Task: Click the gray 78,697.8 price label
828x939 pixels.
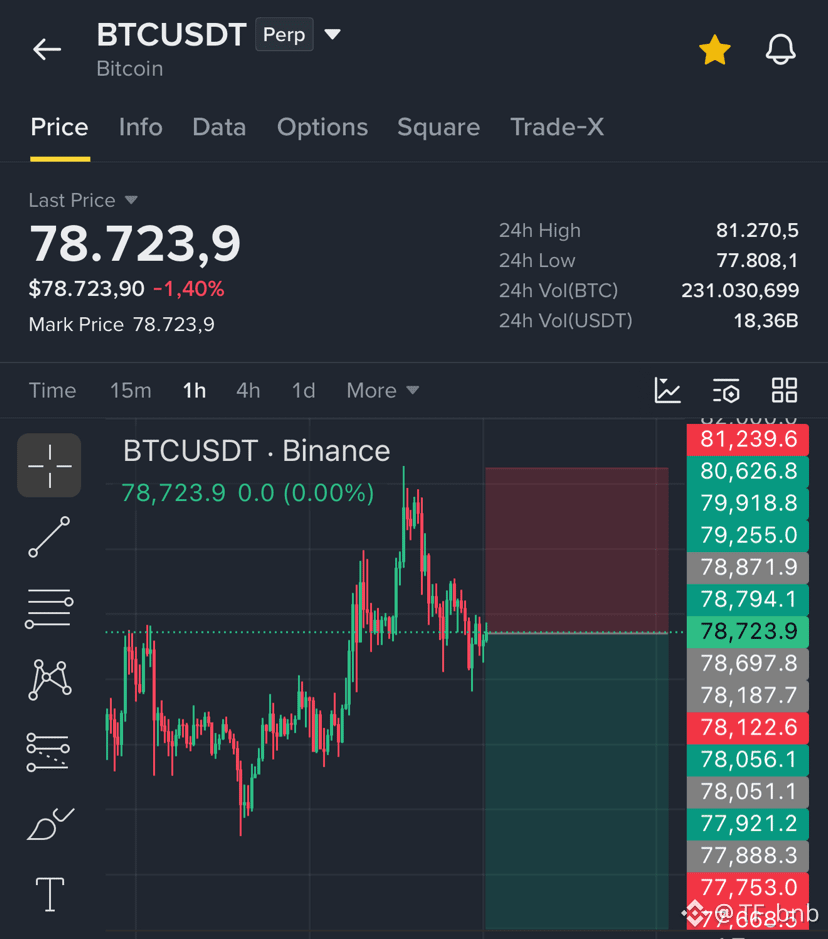Action: [748, 664]
